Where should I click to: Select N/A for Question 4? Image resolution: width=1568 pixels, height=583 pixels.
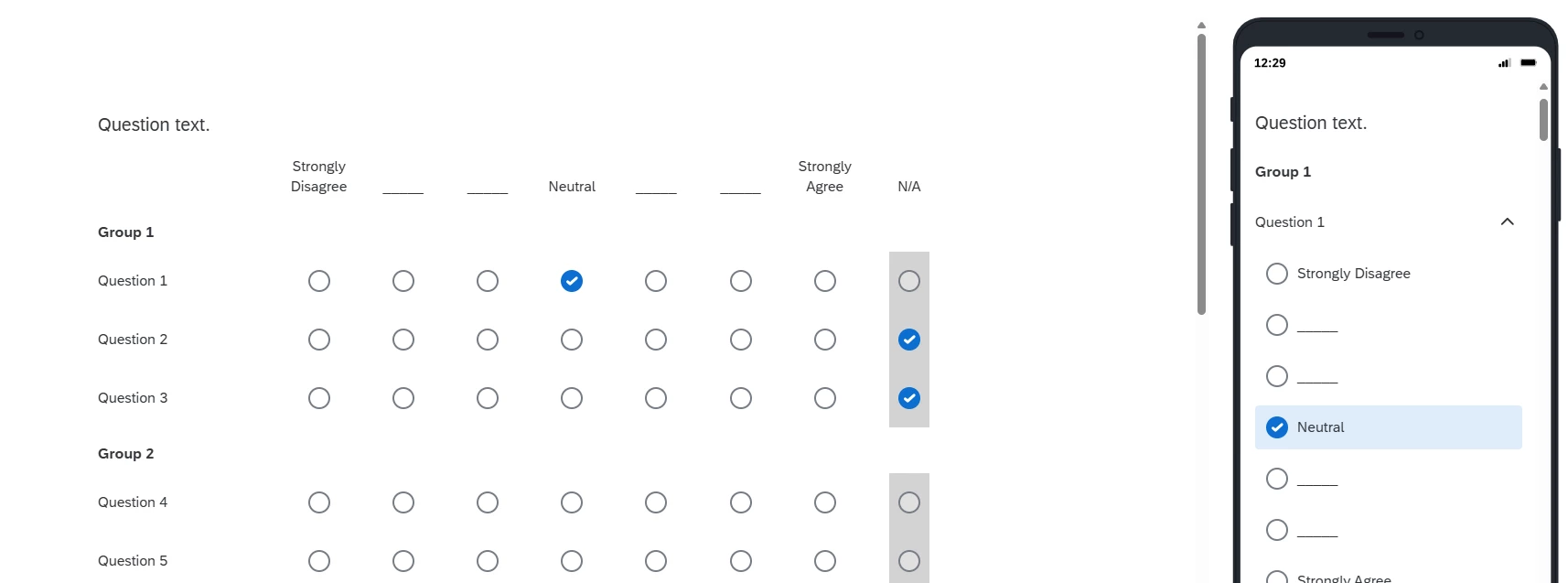(x=909, y=502)
